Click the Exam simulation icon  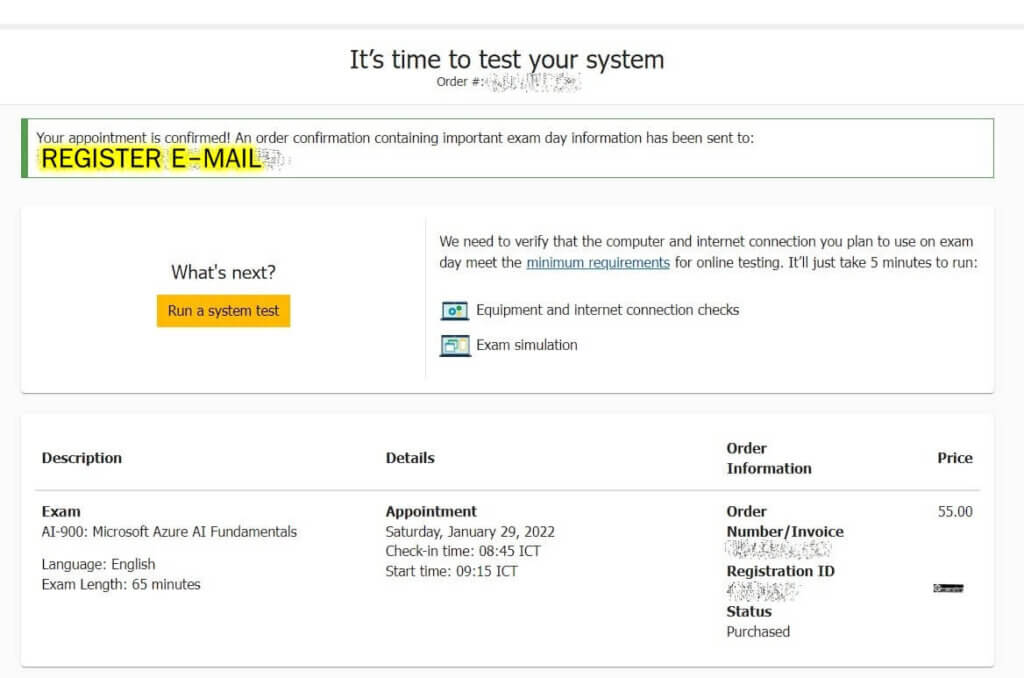coord(455,346)
